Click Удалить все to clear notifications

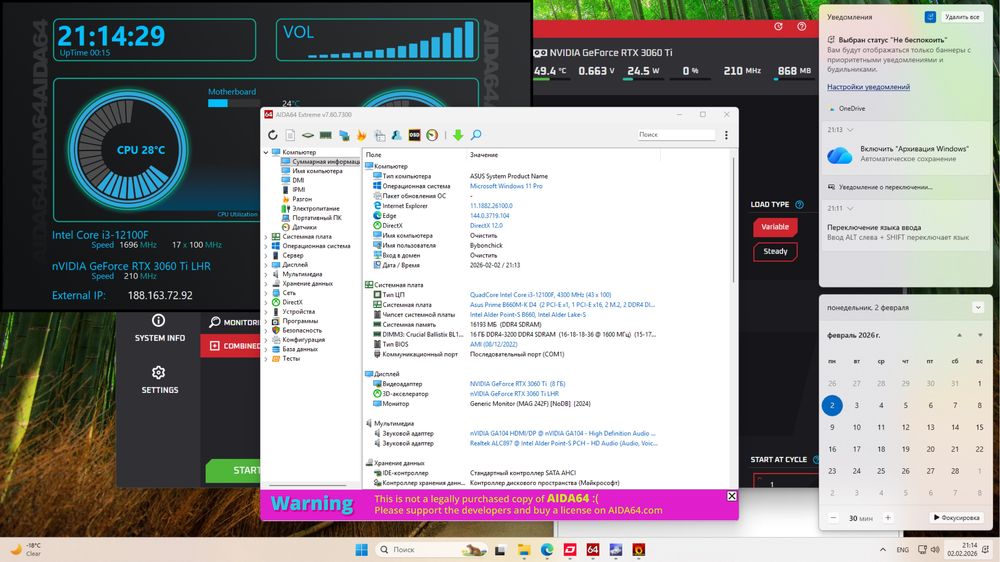pos(962,17)
